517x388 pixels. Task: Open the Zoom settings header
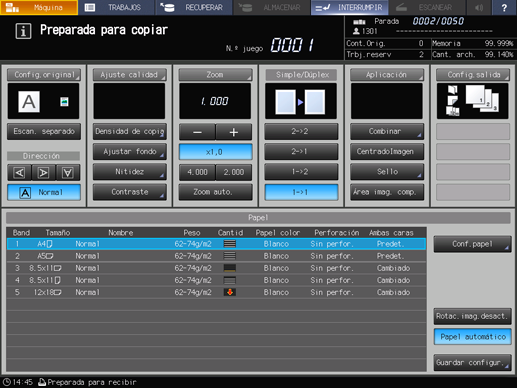(x=215, y=75)
